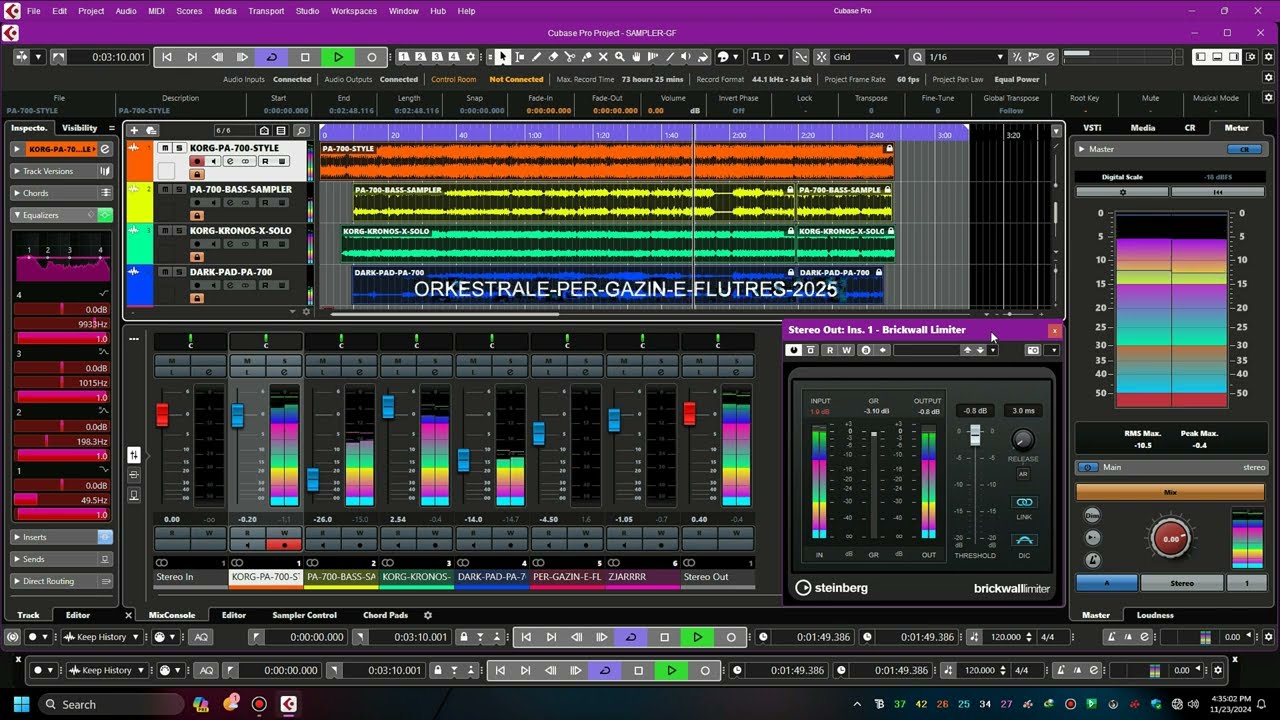This screenshot has height=720, width=1280.
Task: Open workspace 1 from the toolbar
Action: pos(404,57)
